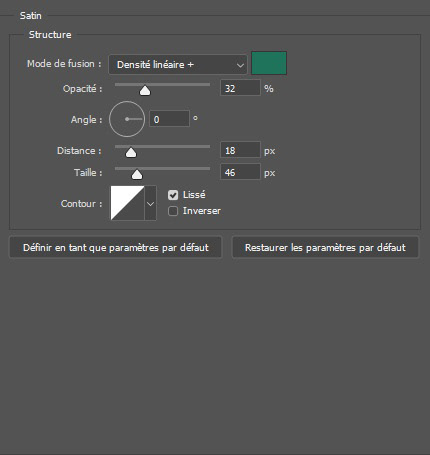This screenshot has width=430, height=455.
Task: Open the Mode de fusion dropdown
Action: [x=178, y=64]
